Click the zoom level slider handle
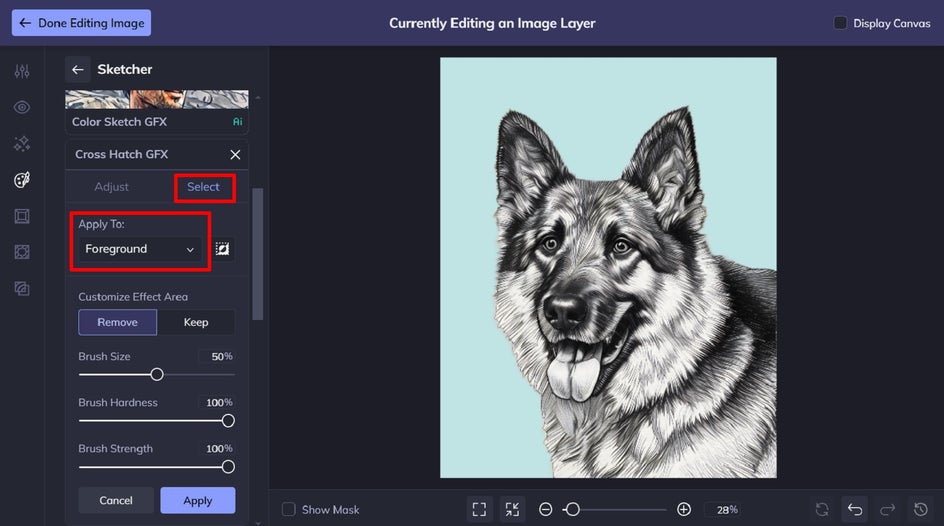Screen dimensions: 944x526 pos(573,510)
